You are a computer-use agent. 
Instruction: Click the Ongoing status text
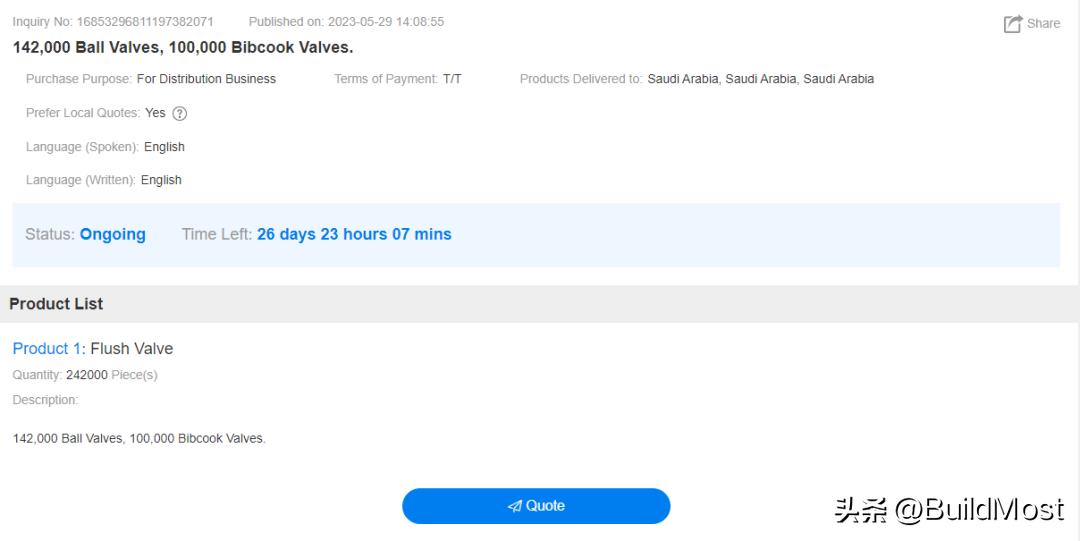point(112,234)
